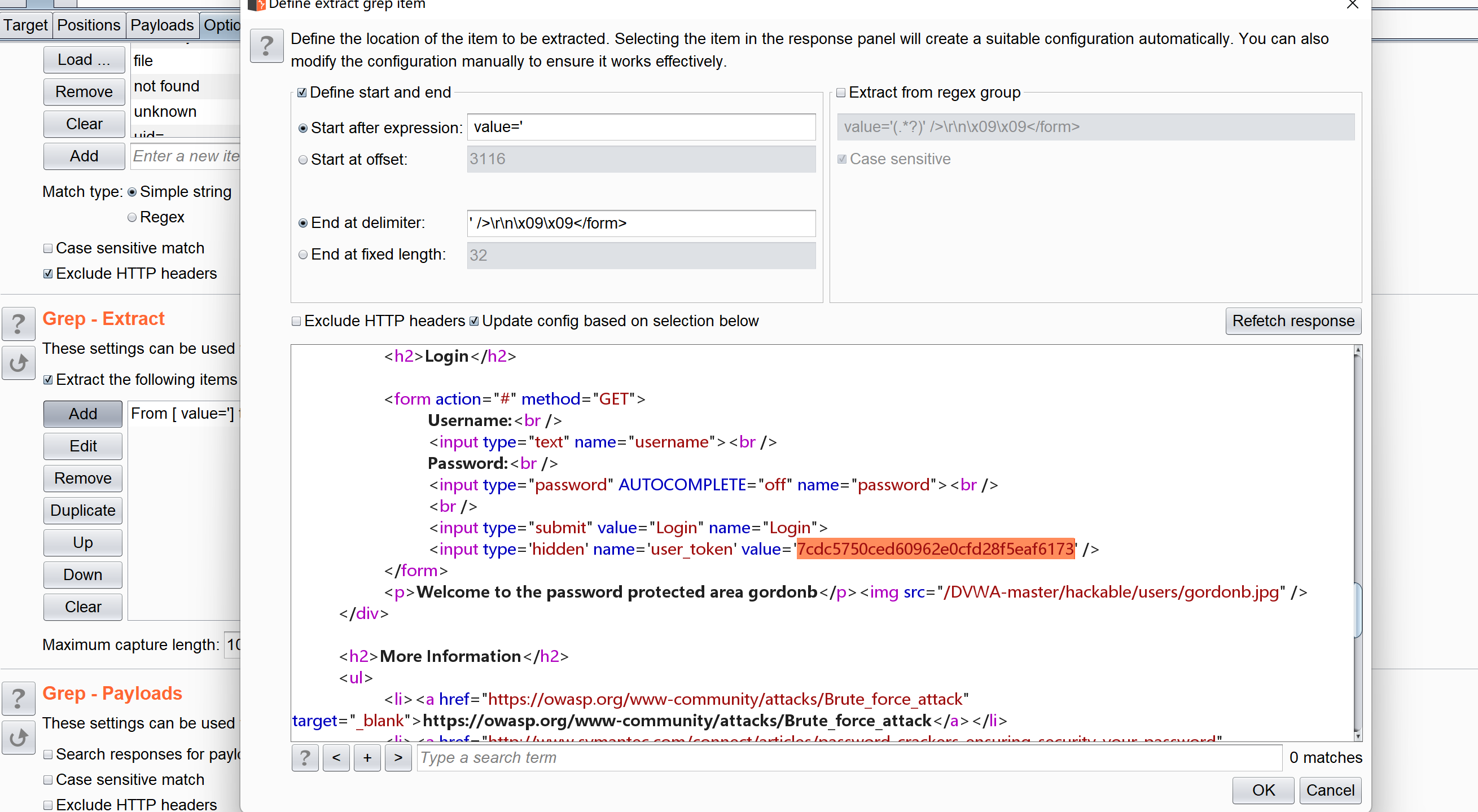Enable Case sensitive match in Grep Match
The height and width of the screenshot is (812, 1478).
tap(48, 248)
